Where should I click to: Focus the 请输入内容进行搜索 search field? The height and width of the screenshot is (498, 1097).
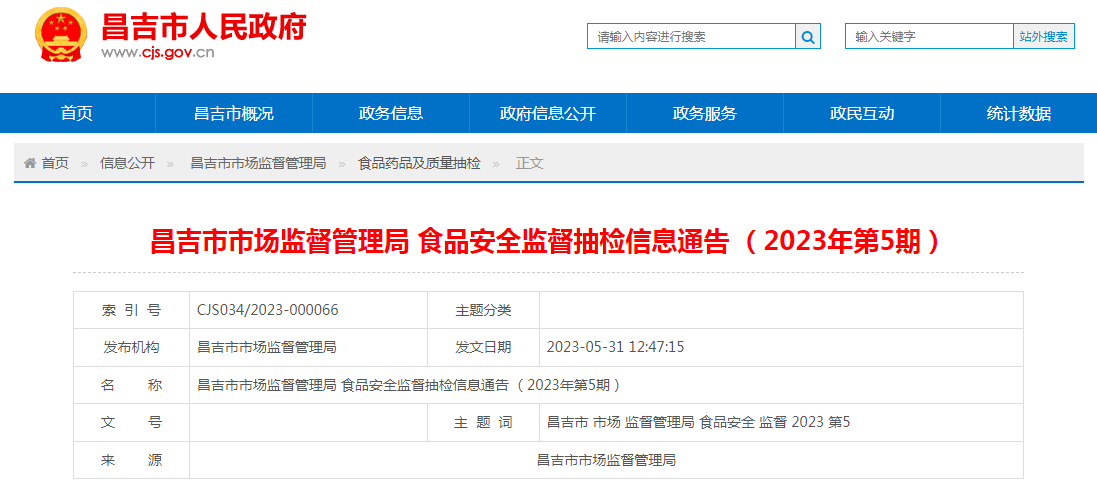(691, 36)
